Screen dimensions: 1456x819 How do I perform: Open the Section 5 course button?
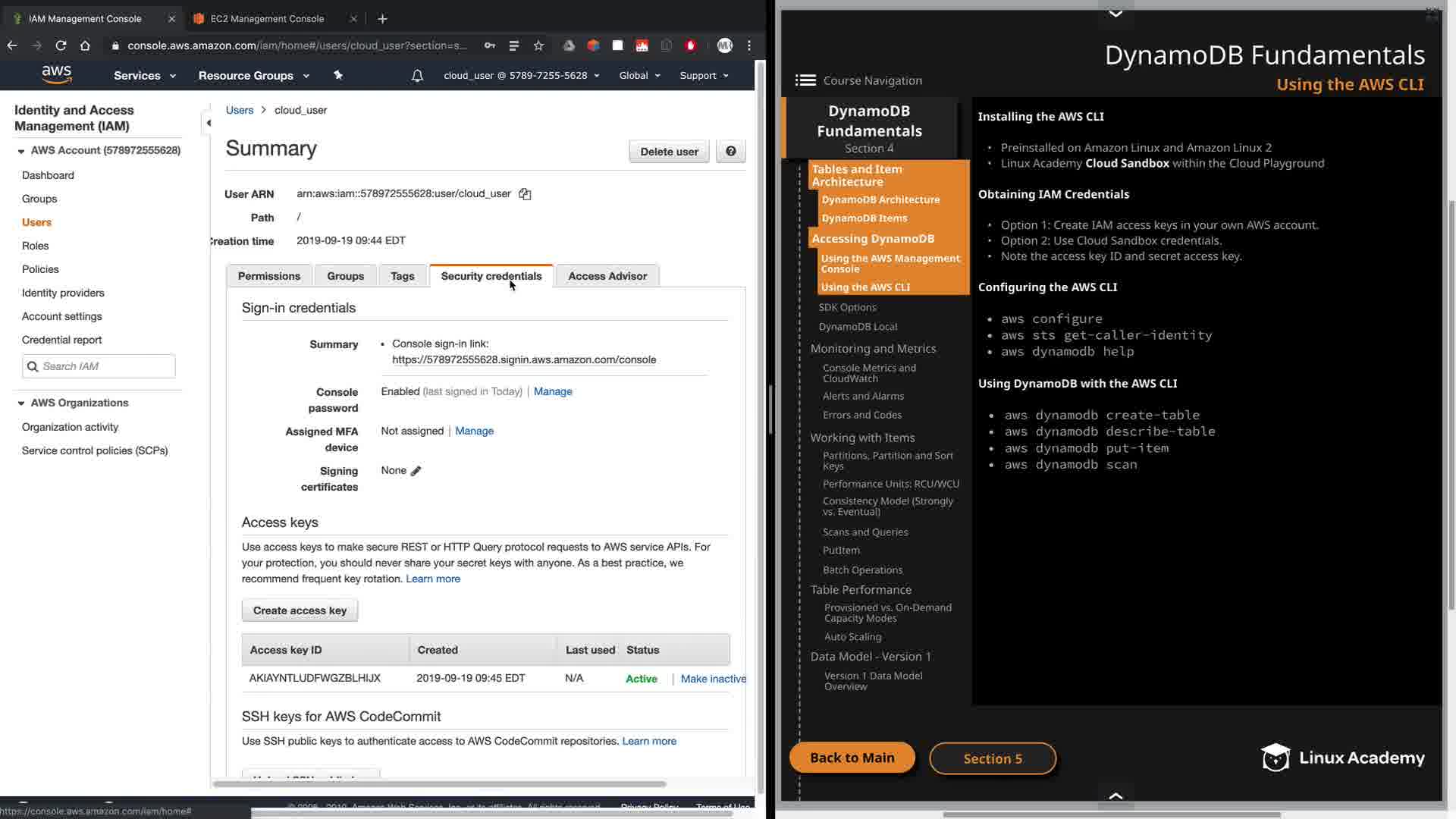click(992, 758)
